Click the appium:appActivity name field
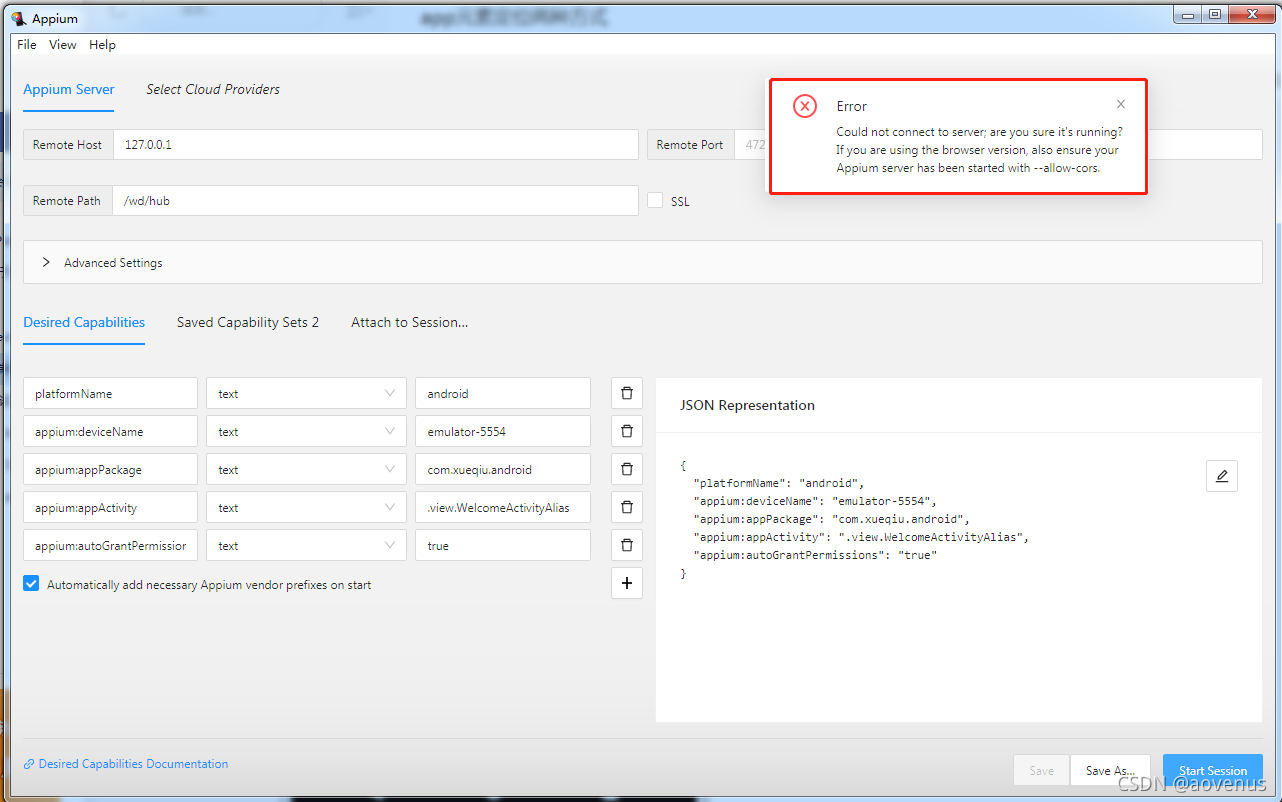 [x=110, y=507]
